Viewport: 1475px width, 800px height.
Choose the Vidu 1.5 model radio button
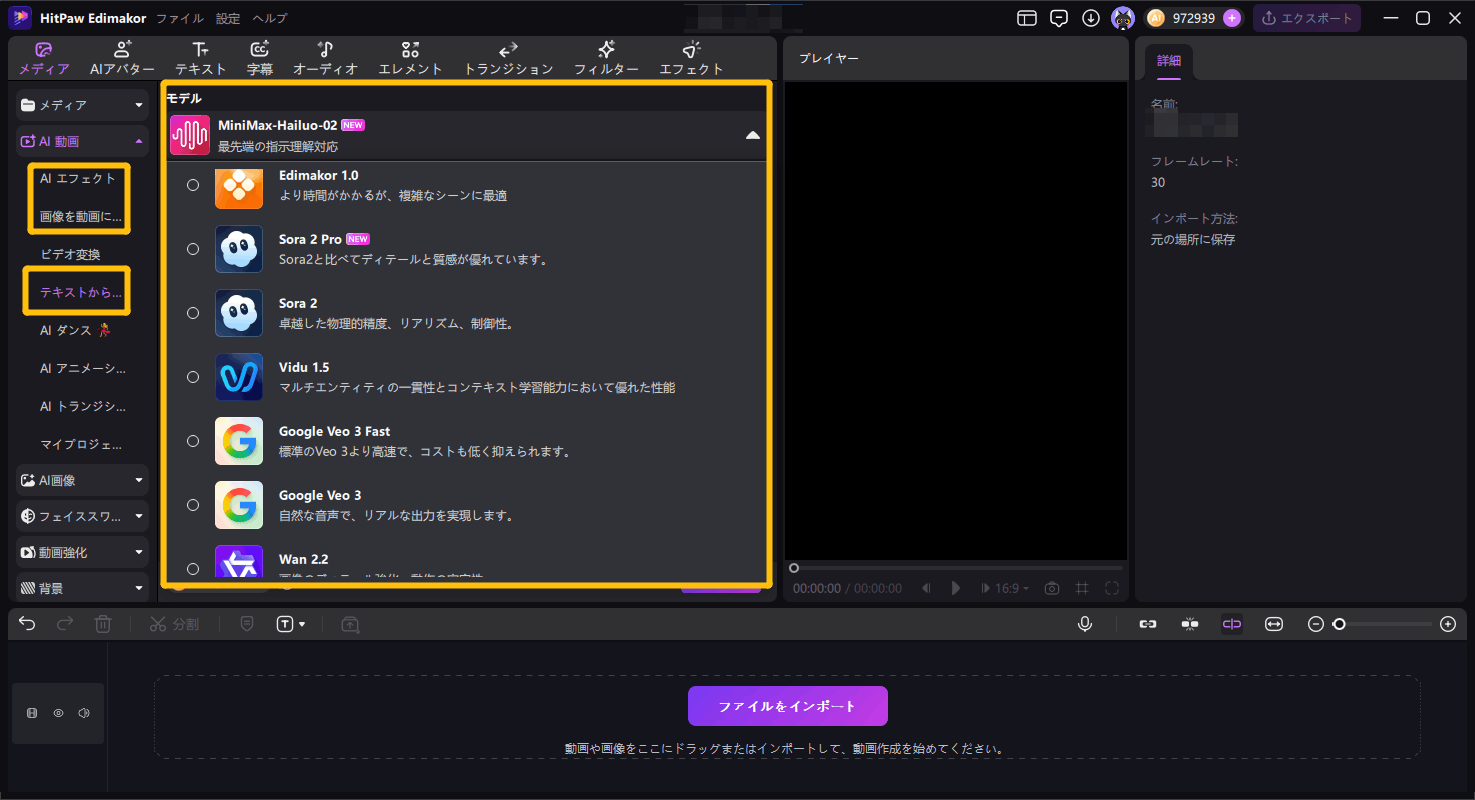(x=193, y=377)
